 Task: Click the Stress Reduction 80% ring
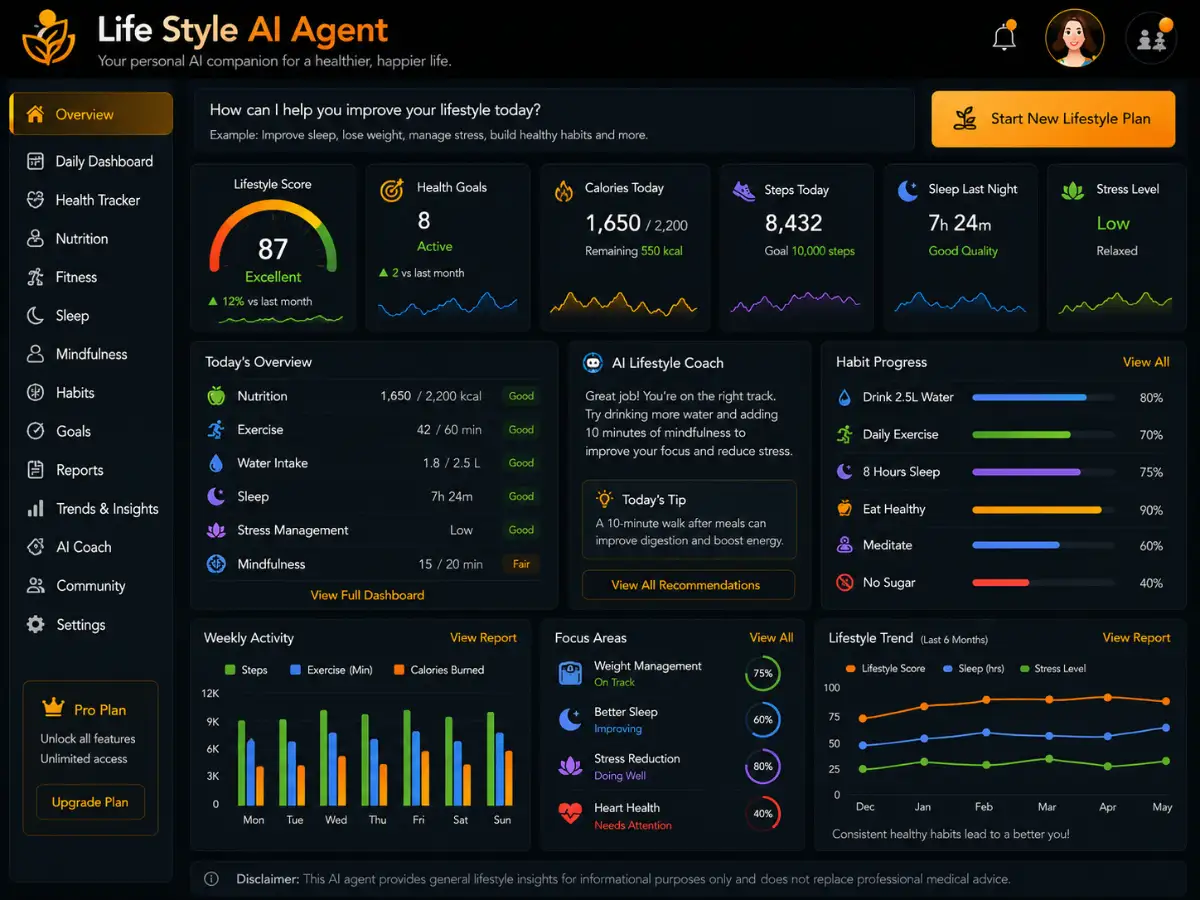763,767
